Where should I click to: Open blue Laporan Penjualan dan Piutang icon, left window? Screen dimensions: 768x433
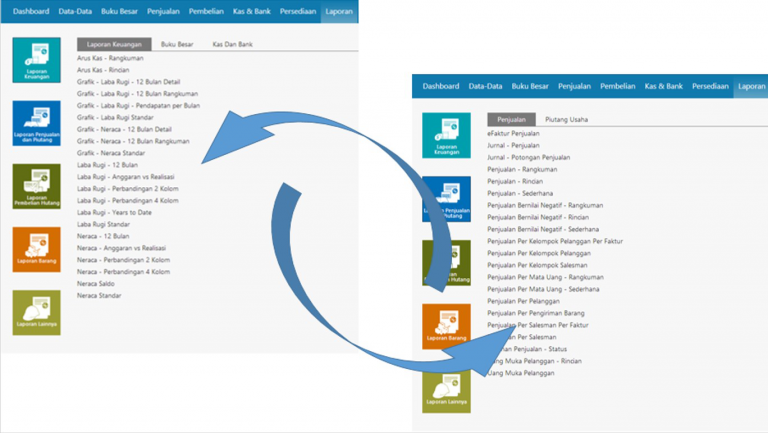(36, 123)
